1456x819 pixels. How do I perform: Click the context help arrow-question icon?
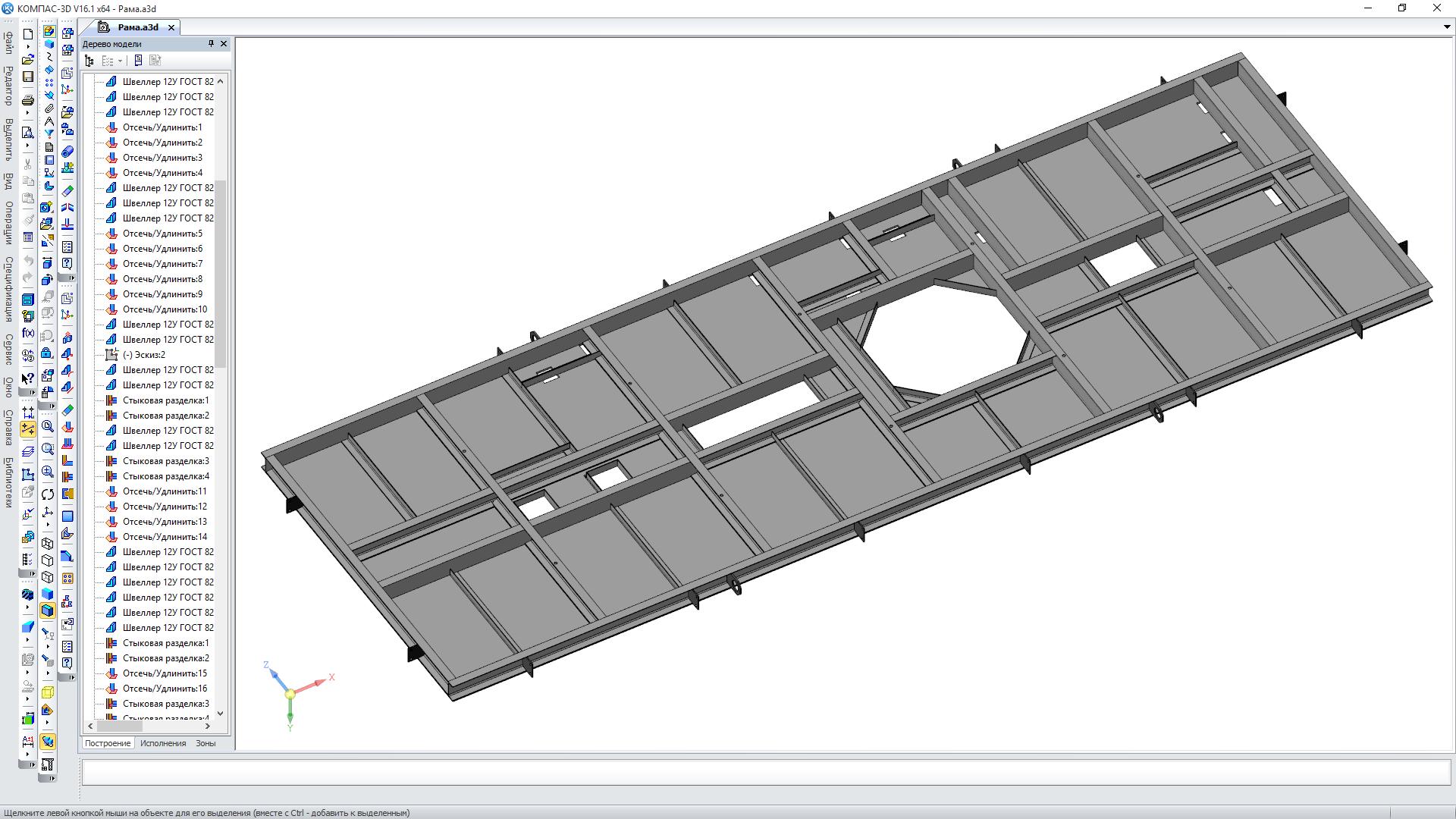pos(28,378)
